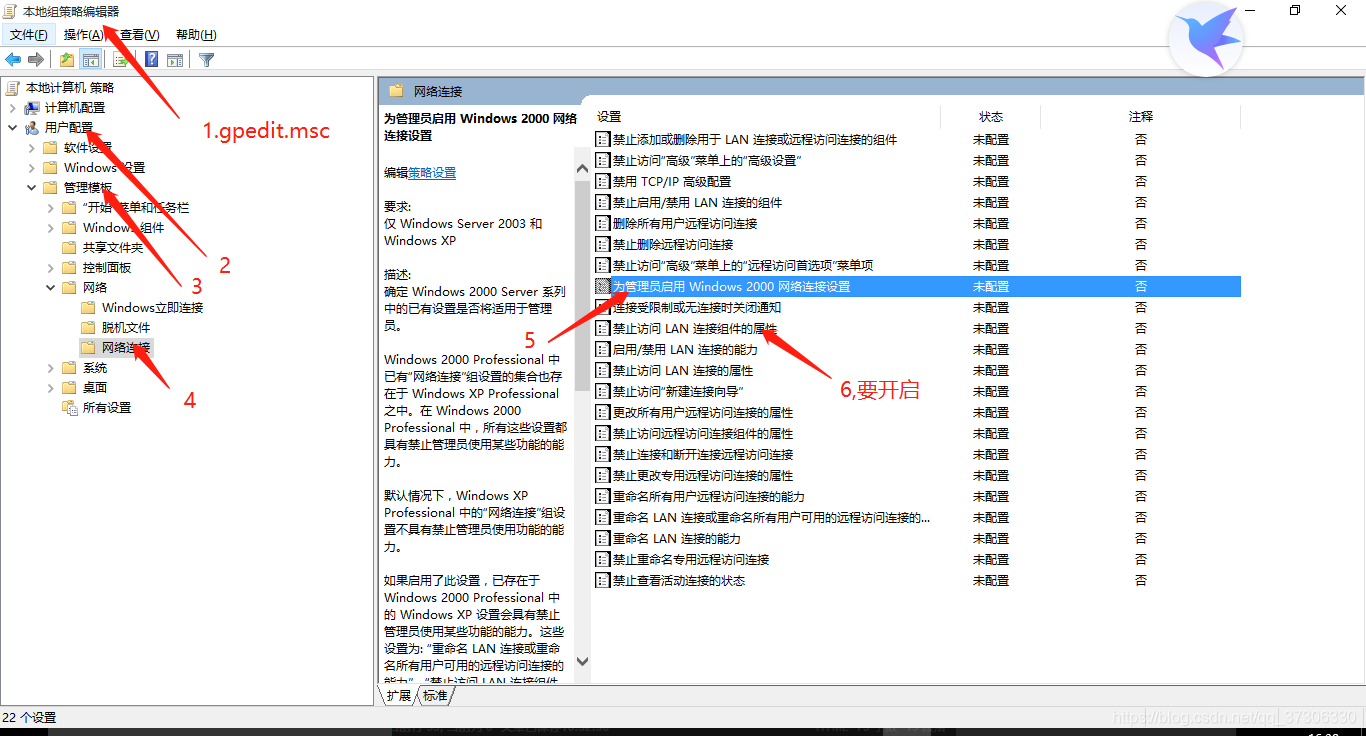Select row 禁止访问 LAN 连接的属性
This screenshot has height=736, width=1366.
click(917, 370)
